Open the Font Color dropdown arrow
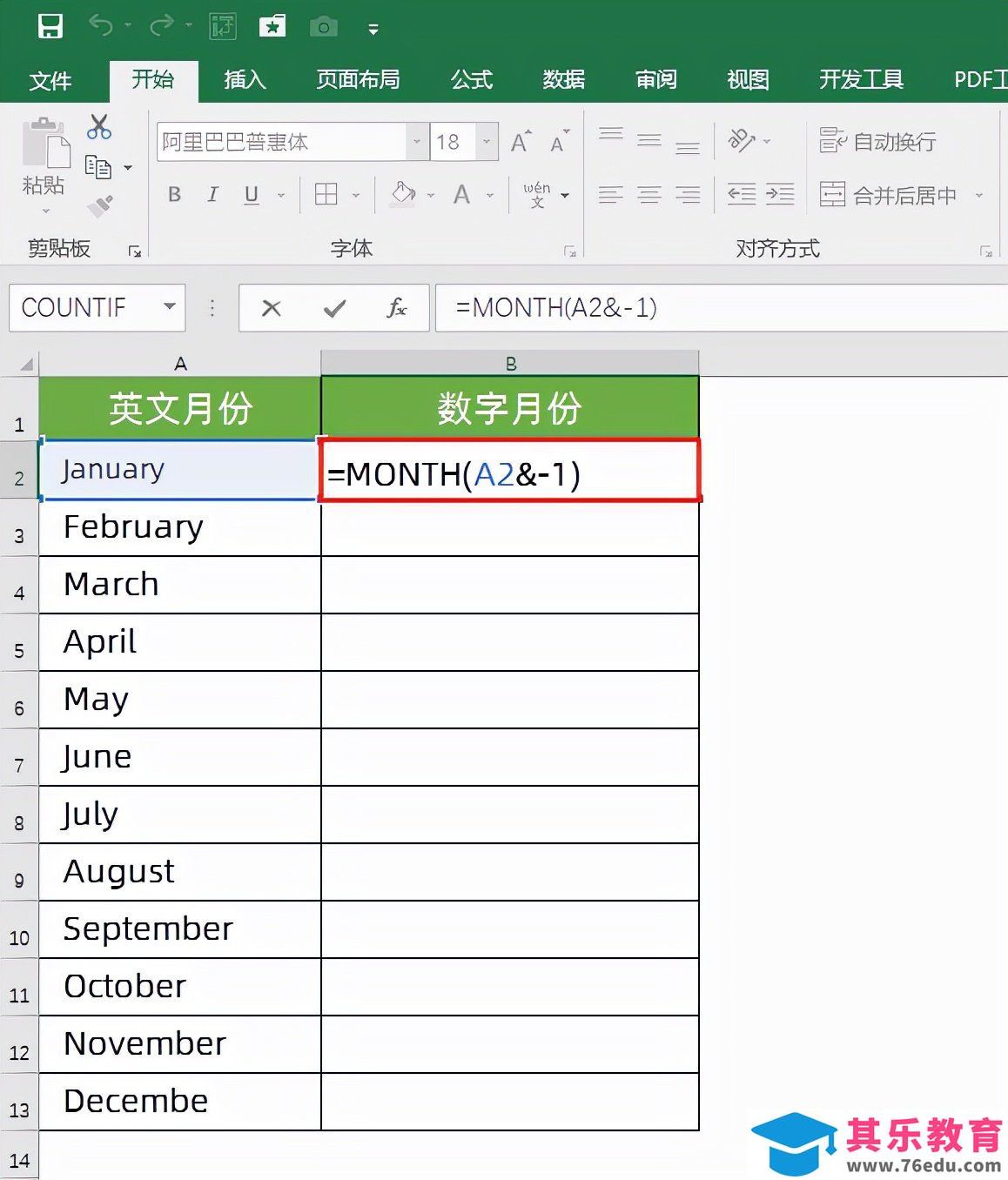This screenshot has height=1180, width=1008. click(490, 195)
